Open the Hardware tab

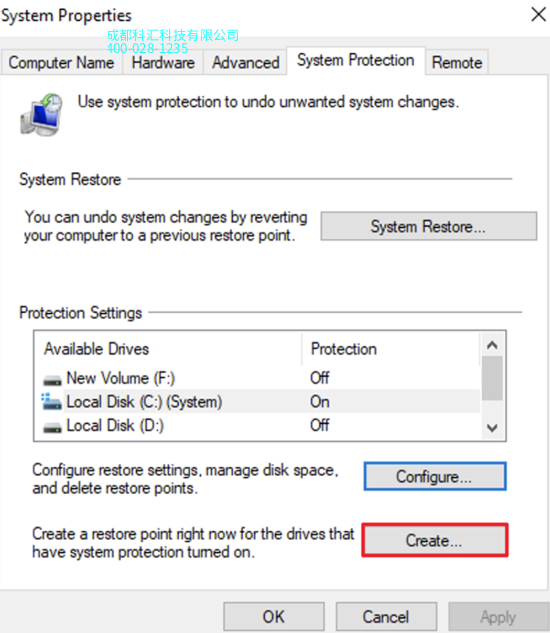pyautogui.click(x=163, y=63)
